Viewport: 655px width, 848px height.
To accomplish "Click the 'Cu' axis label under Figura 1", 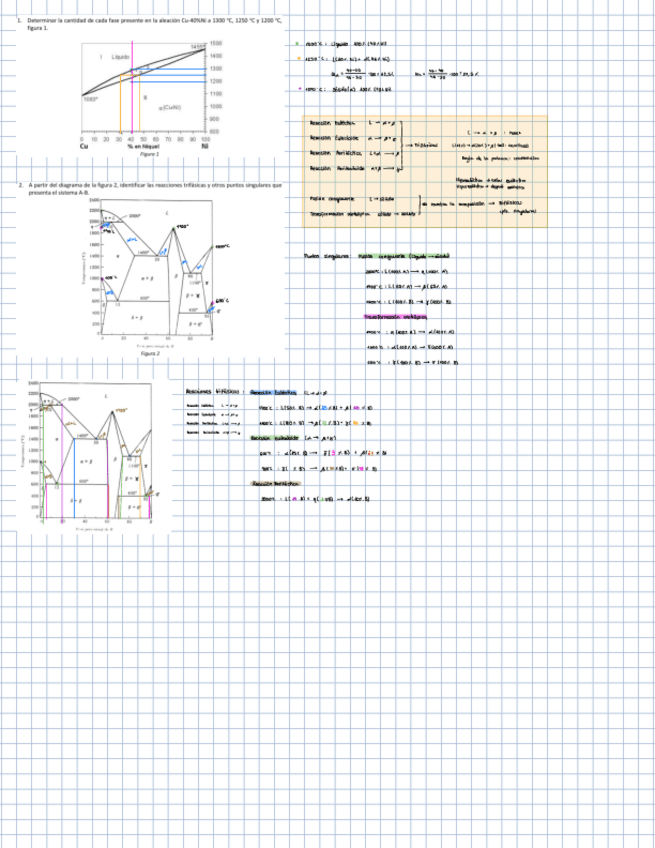I will click(x=83, y=145).
